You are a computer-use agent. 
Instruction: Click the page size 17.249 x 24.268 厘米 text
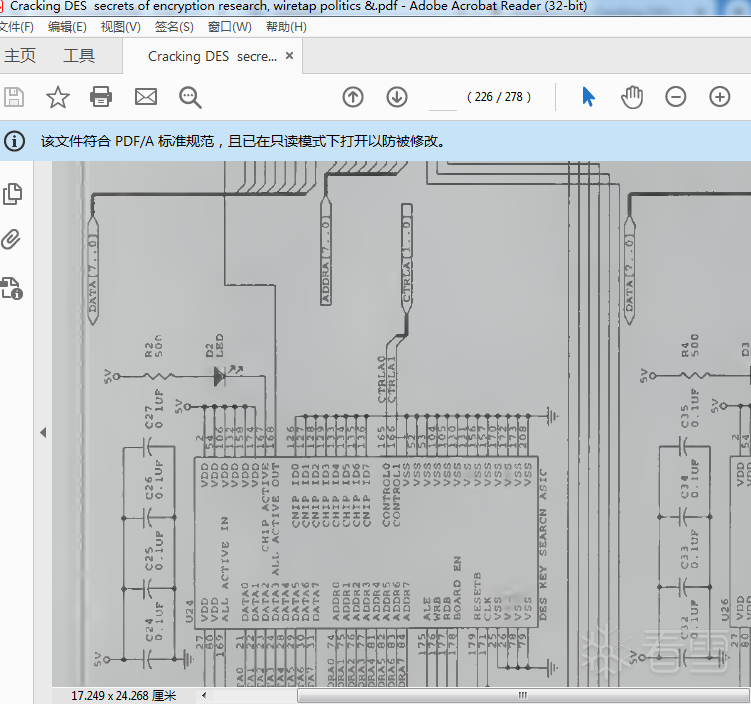124,695
